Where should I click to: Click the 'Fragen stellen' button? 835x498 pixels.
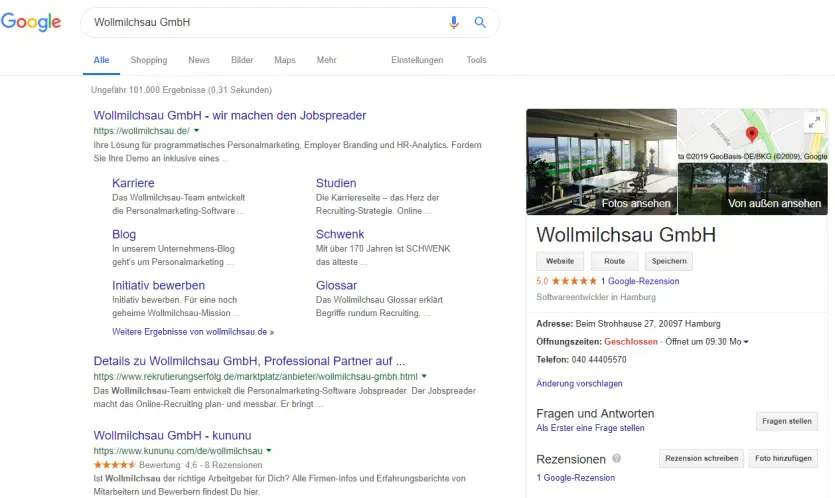click(x=787, y=421)
